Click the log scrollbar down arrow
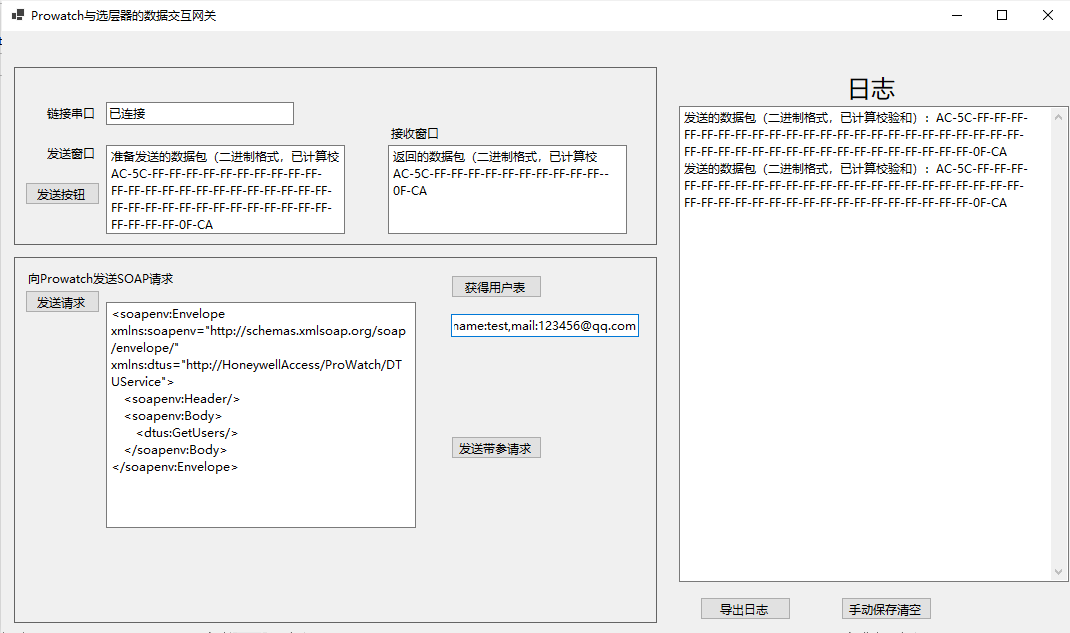The image size is (1070, 633). point(1058,572)
